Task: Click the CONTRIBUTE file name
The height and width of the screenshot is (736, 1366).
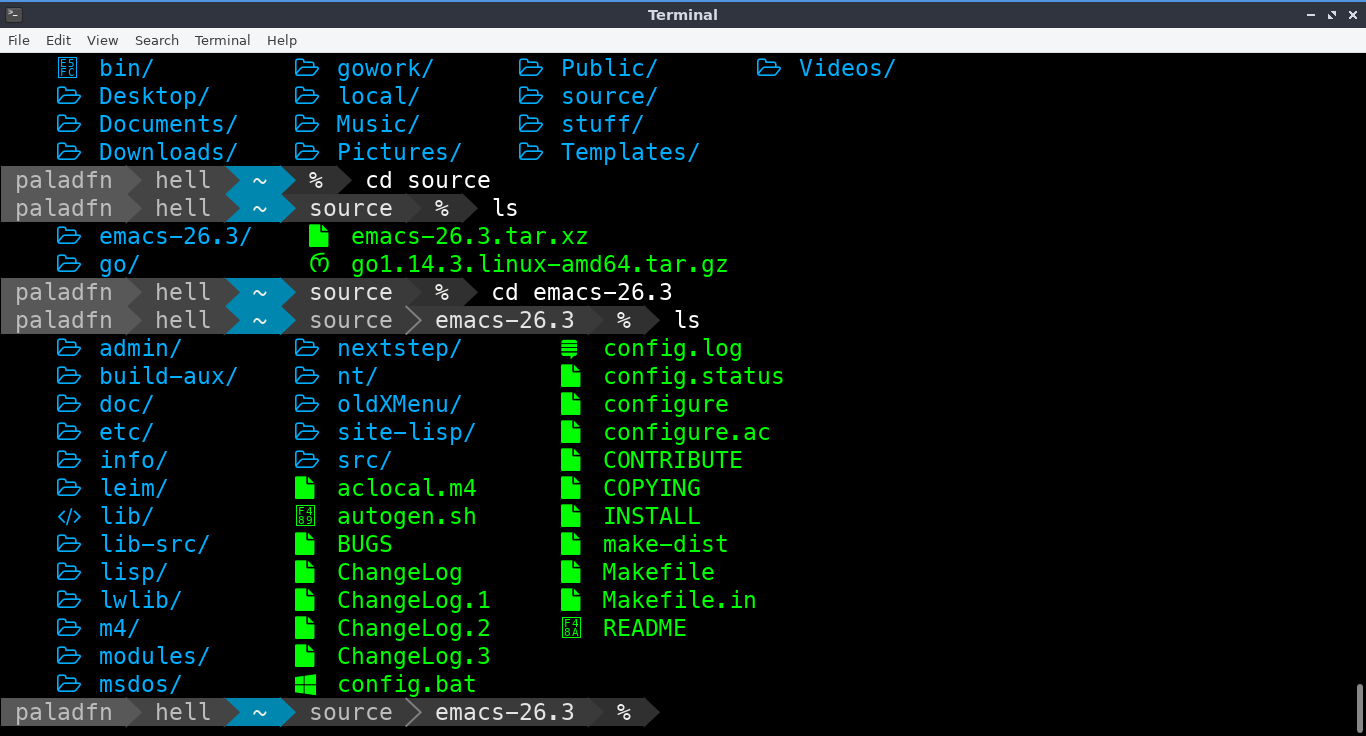Action: click(673, 460)
